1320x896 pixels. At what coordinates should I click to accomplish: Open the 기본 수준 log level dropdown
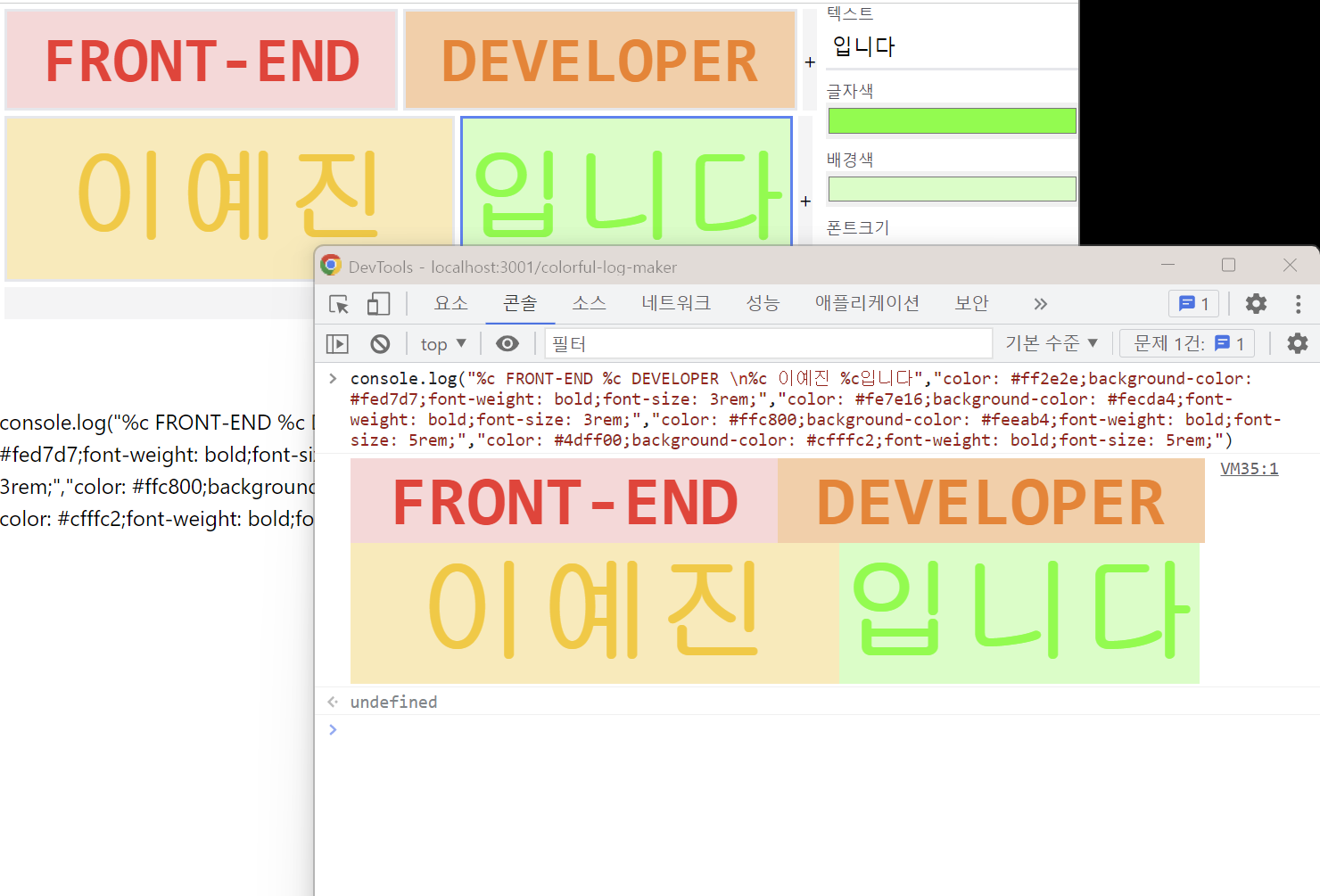click(x=1051, y=343)
